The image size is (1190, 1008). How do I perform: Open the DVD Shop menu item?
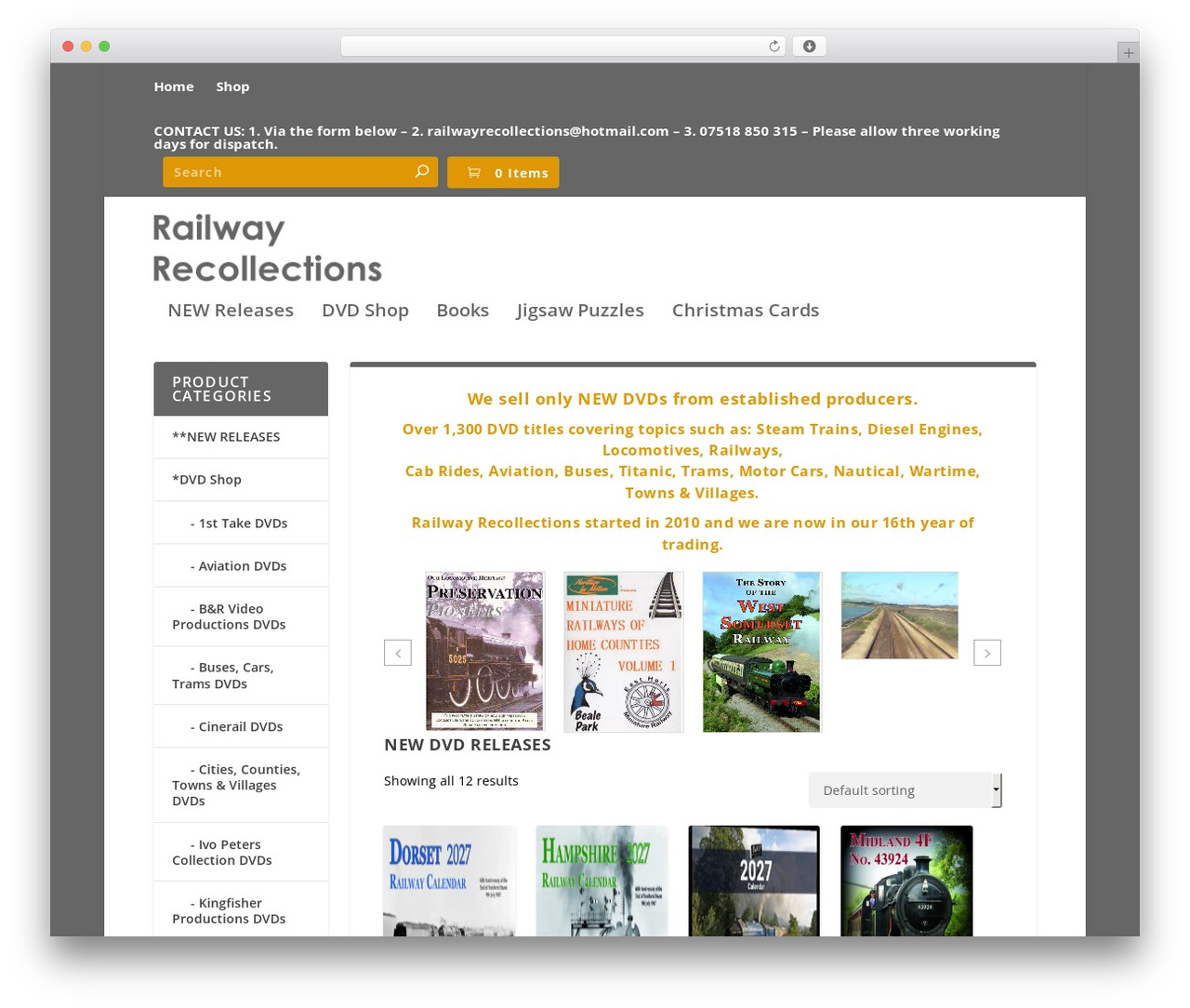365,311
